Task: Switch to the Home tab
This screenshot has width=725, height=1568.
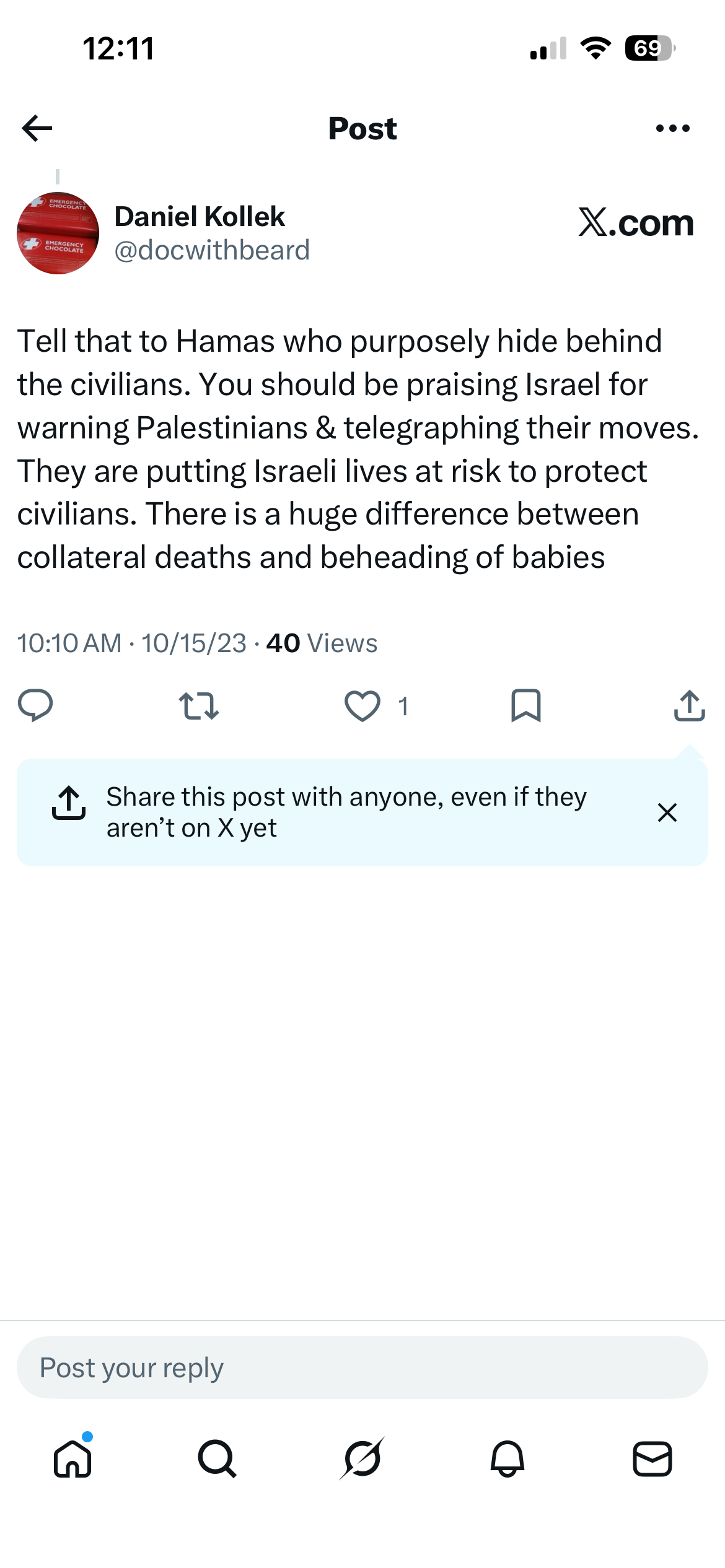Action: pyautogui.click(x=73, y=1458)
